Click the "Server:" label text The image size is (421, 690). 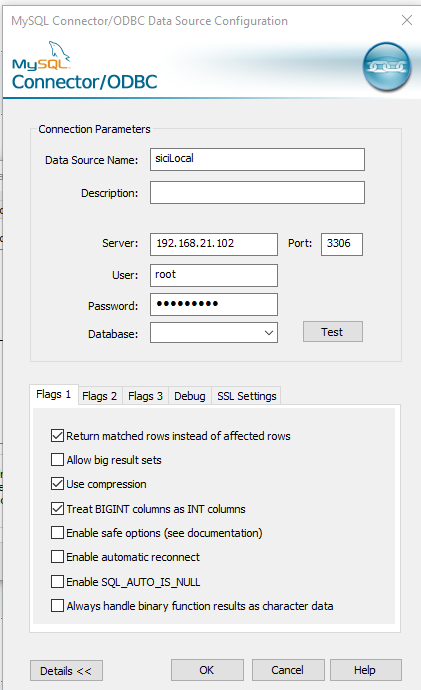pyautogui.click(x=120, y=243)
